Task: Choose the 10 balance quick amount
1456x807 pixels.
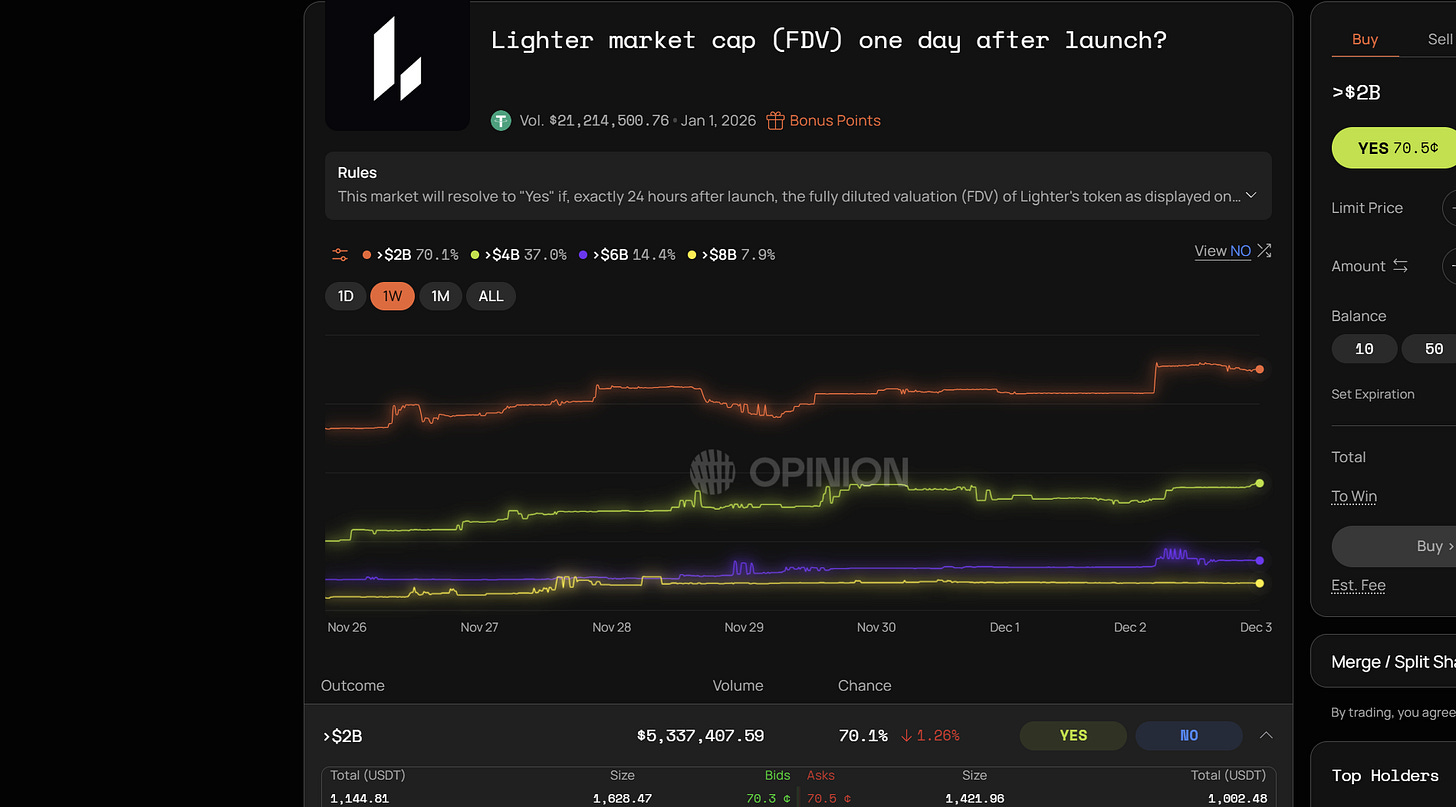Action: tap(1364, 349)
